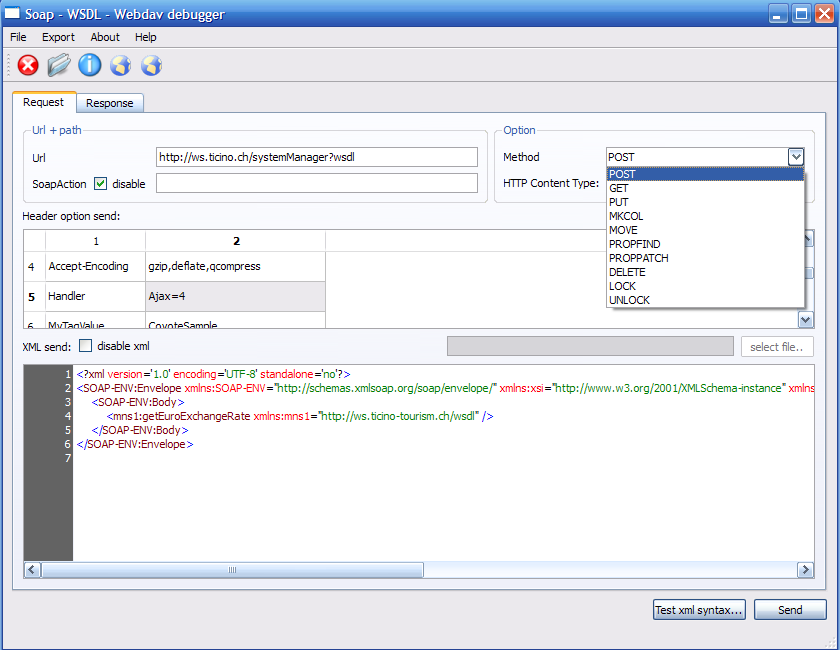Click the greyed file path field

590,346
